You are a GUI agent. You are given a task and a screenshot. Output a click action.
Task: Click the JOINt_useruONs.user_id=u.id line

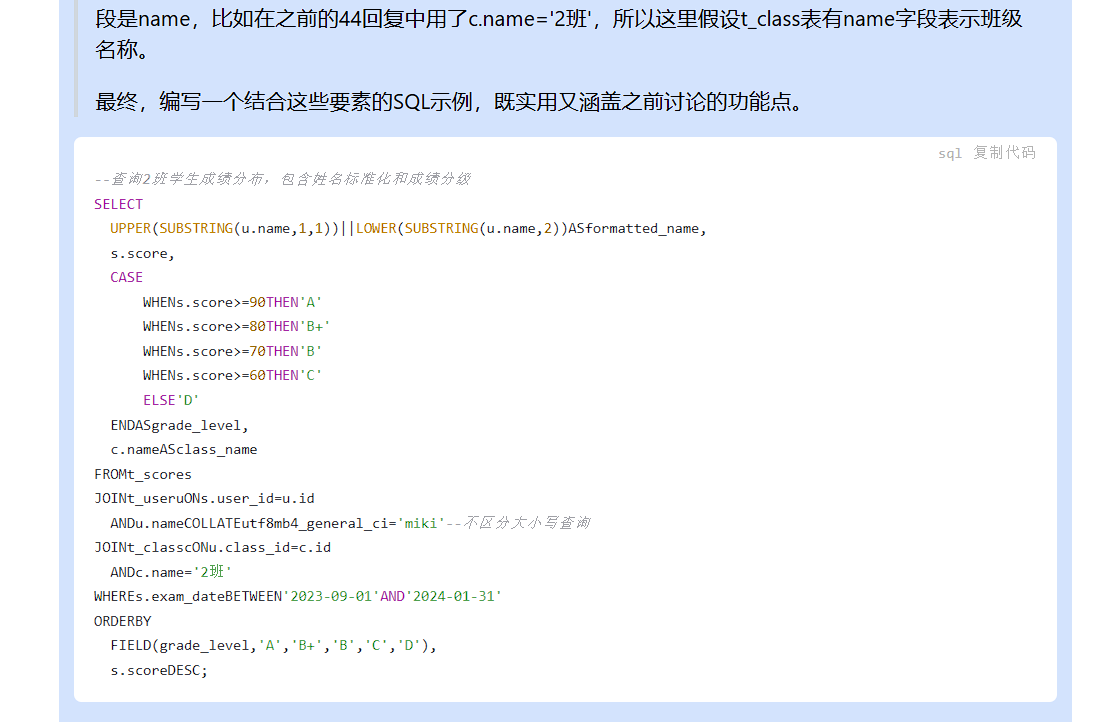point(204,499)
